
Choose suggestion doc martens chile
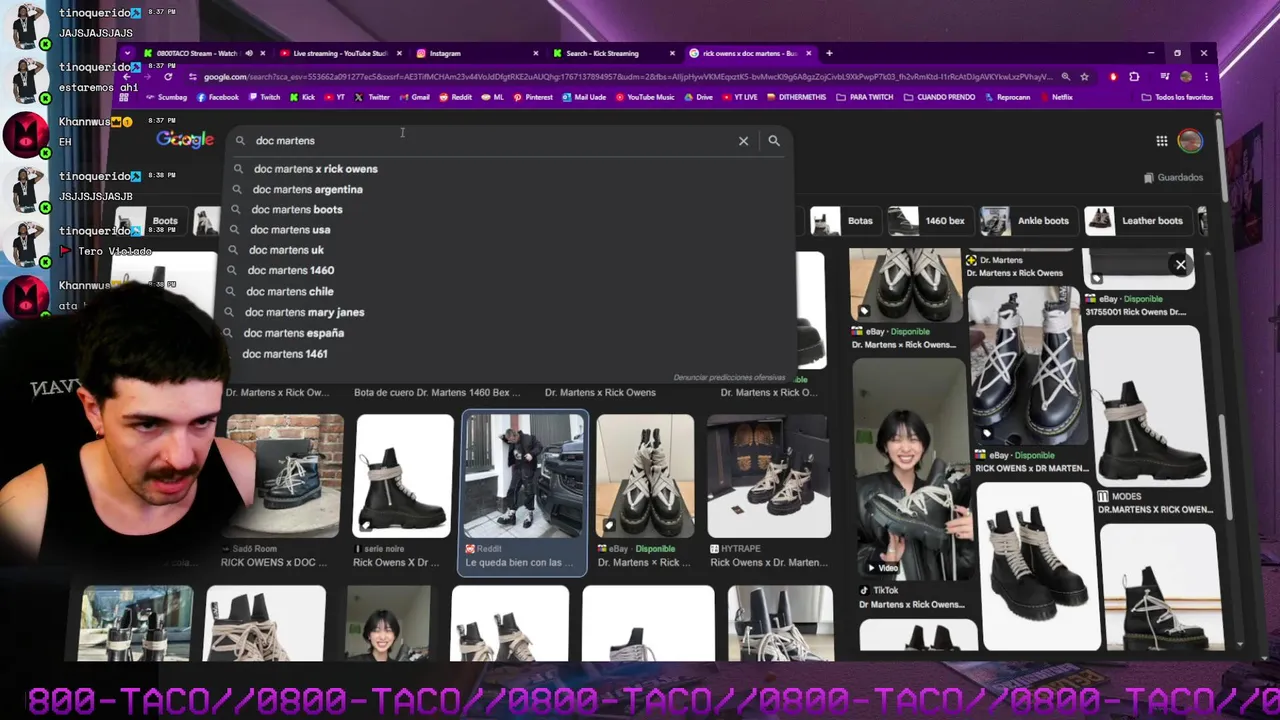pos(289,291)
